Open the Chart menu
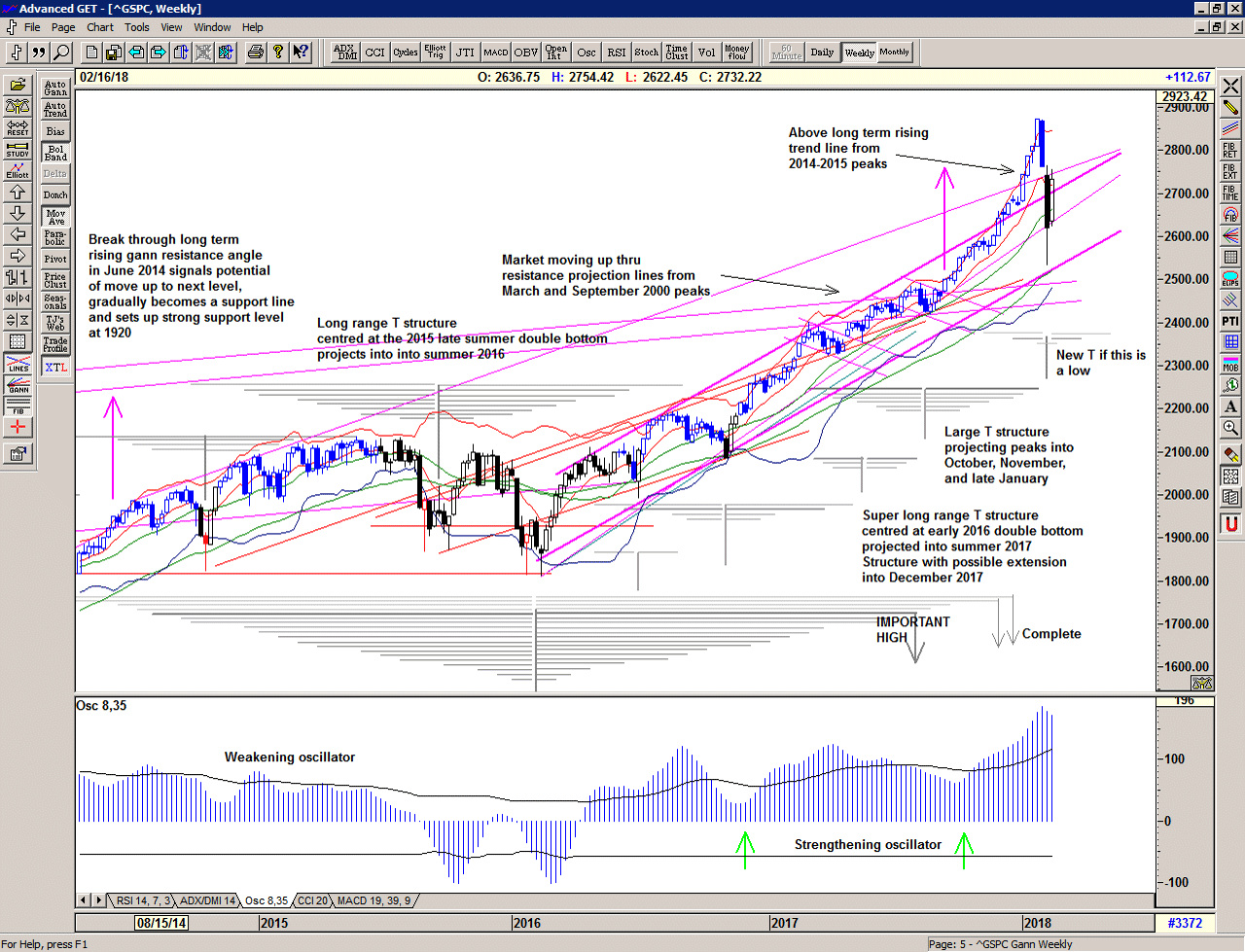 coord(100,27)
